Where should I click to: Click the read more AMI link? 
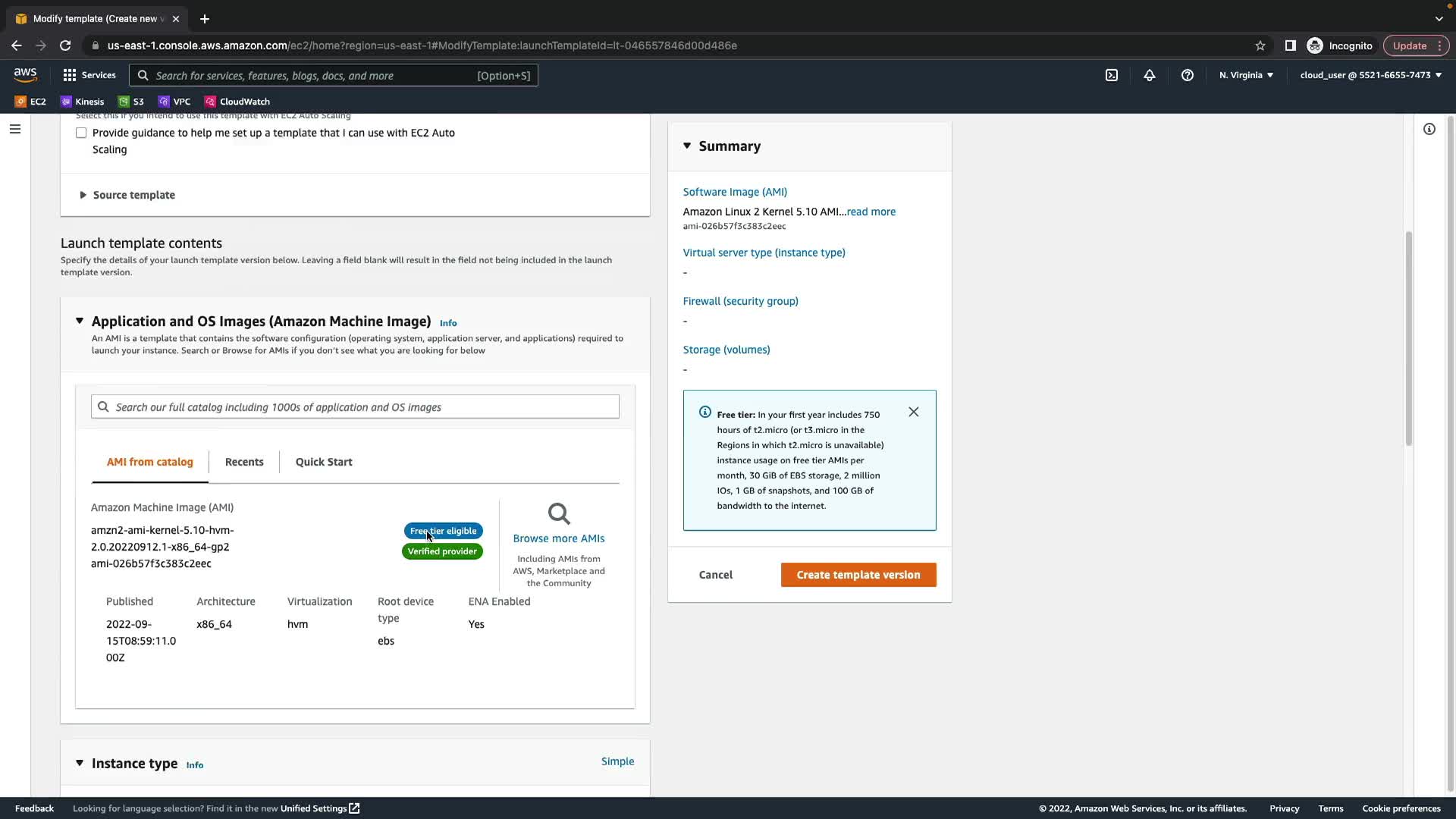[871, 212]
